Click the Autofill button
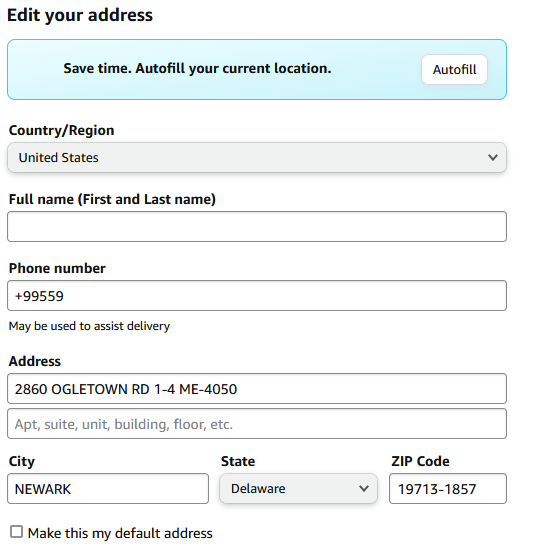 click(454, 69)
